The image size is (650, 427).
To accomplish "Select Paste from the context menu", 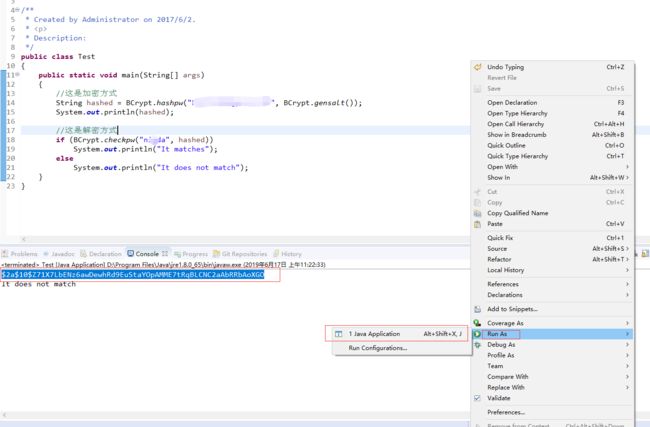I will point(553,224).
